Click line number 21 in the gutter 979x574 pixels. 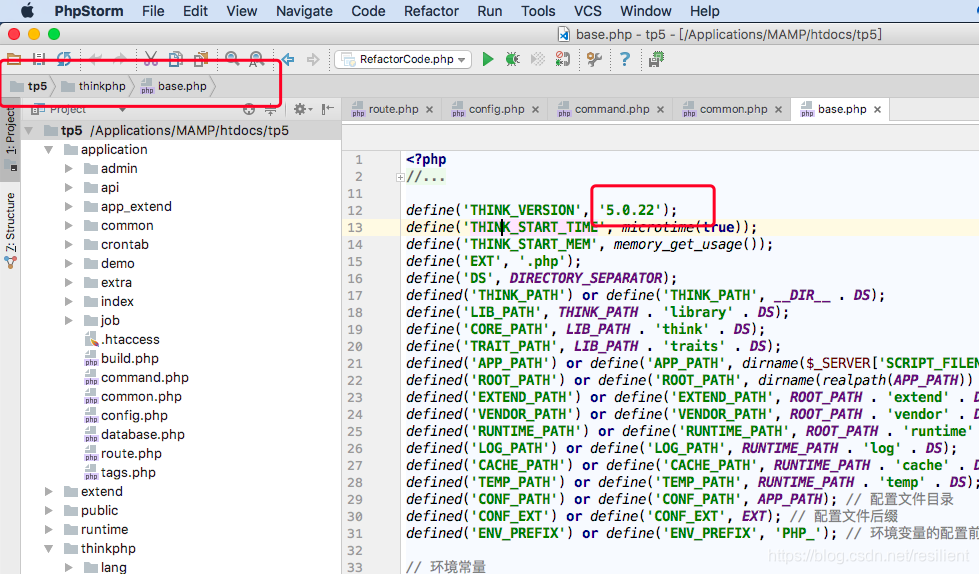click(x=355, y=364)
